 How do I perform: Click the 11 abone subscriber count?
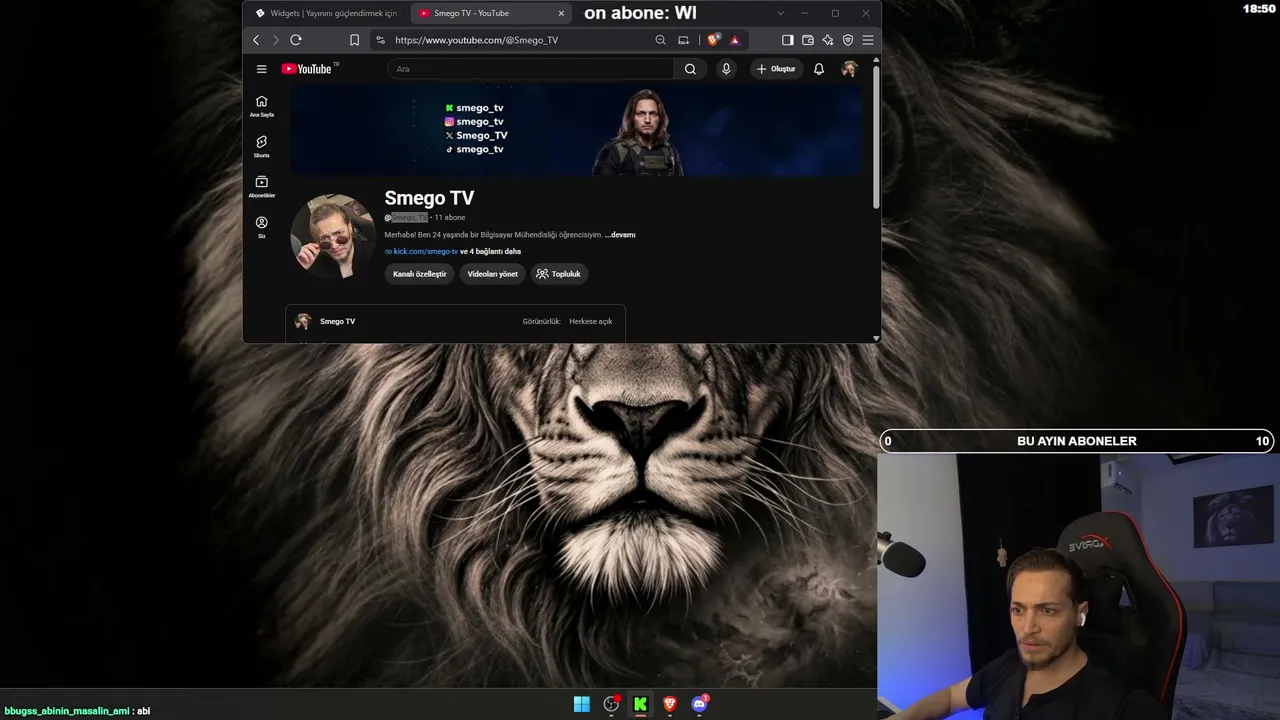click(x=450, y=217)
